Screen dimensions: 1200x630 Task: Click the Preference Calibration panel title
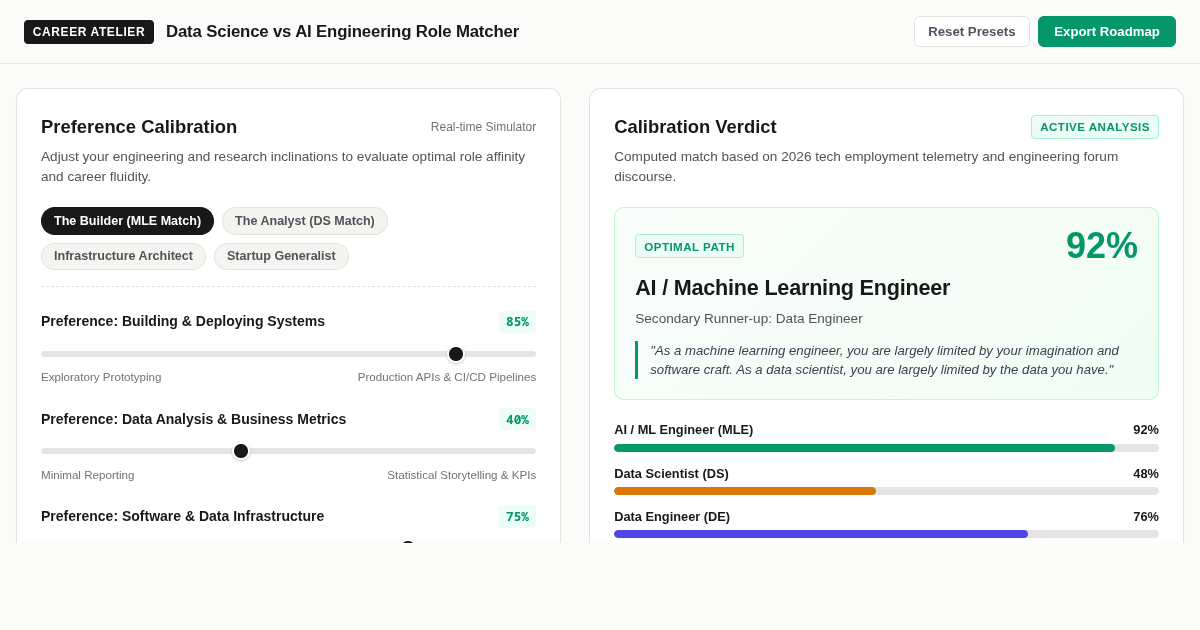pos(139,127)
